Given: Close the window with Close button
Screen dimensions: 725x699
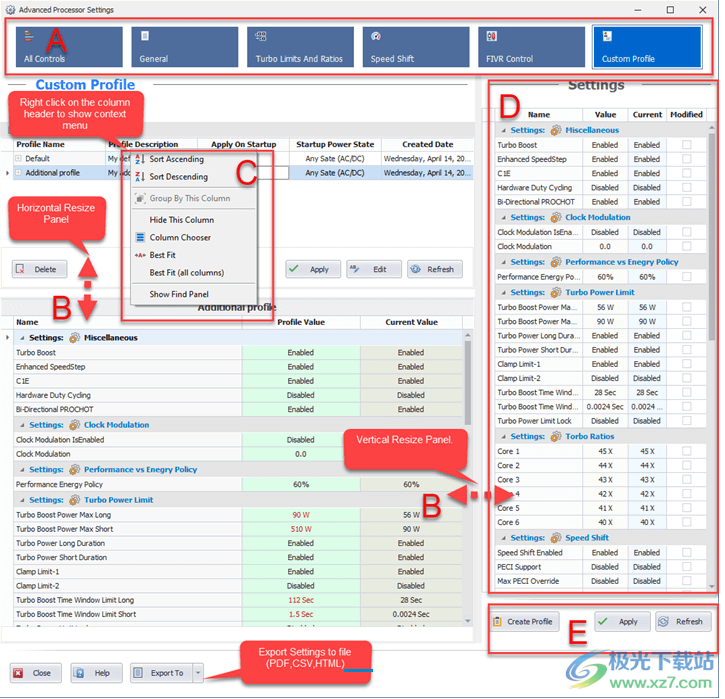Looking at the screenshot, I should (x=35, y=673).
